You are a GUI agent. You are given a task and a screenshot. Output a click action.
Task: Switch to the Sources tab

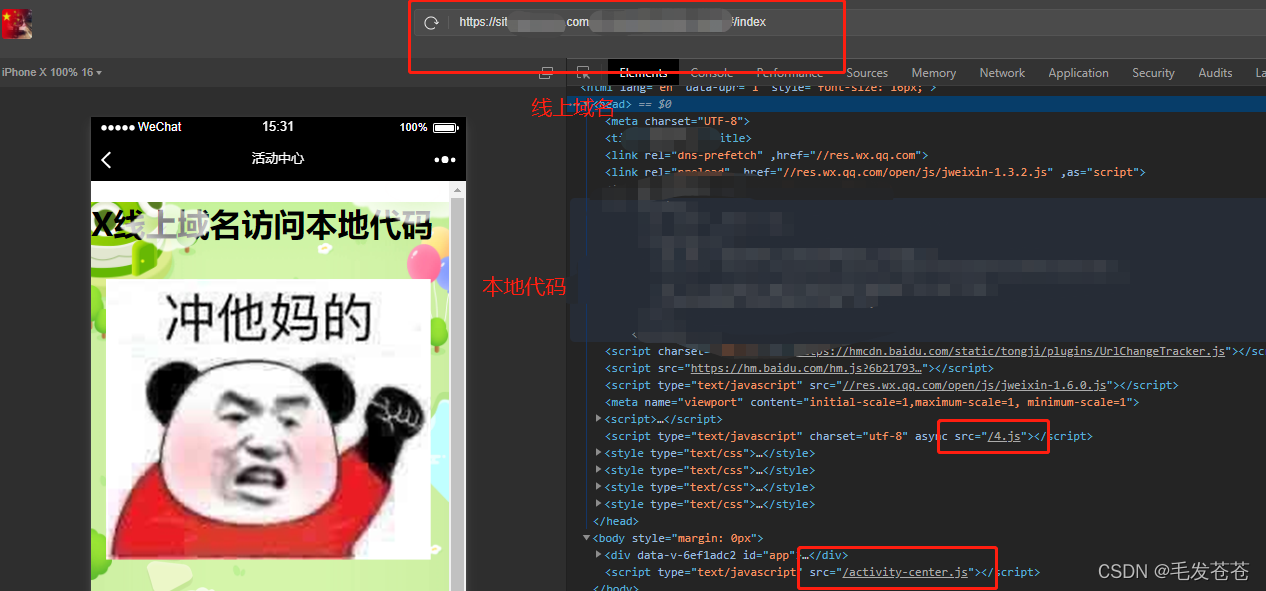coord(867,73)
